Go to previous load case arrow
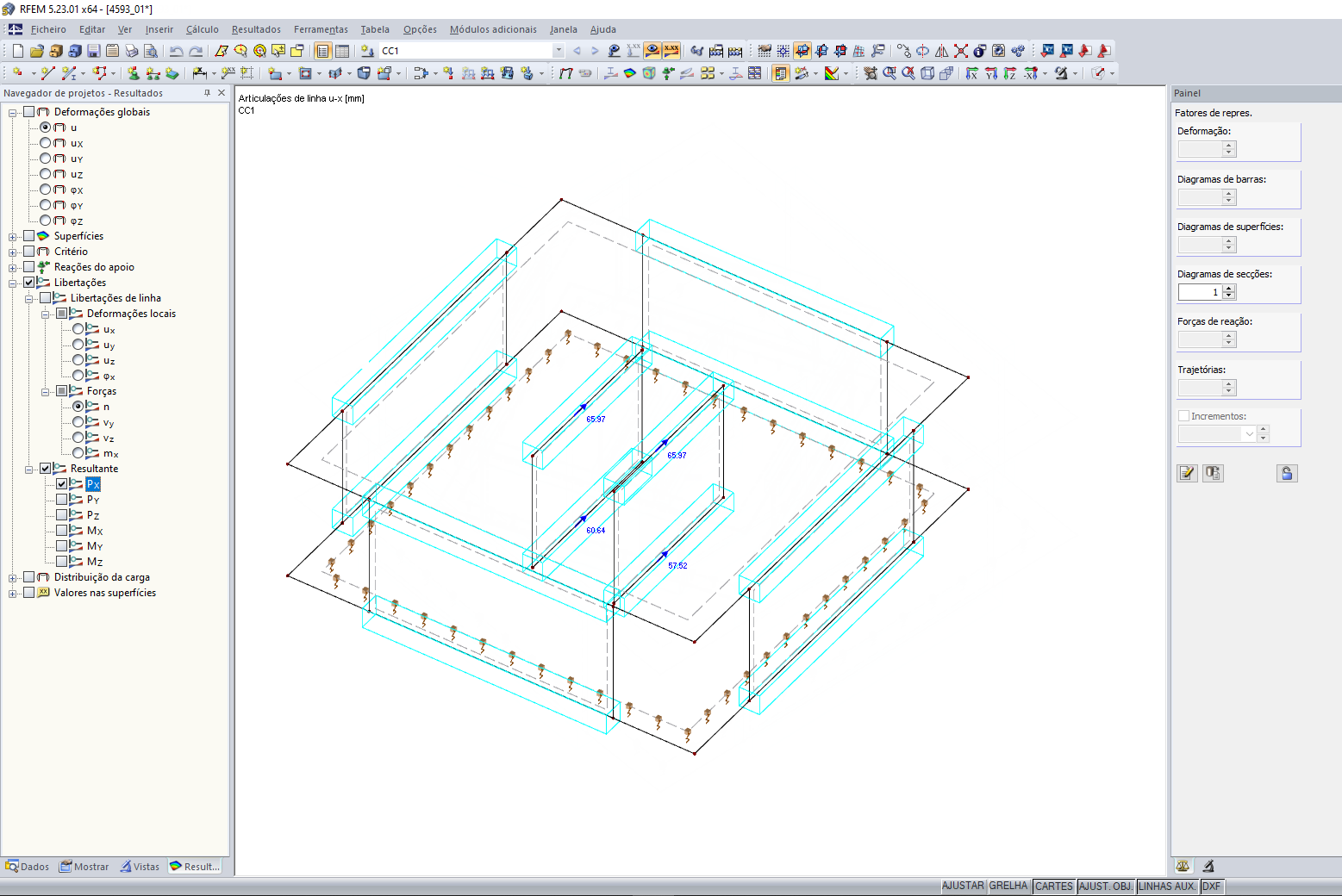Viewport: 1342px width, 896px height. tap(577, 51)
